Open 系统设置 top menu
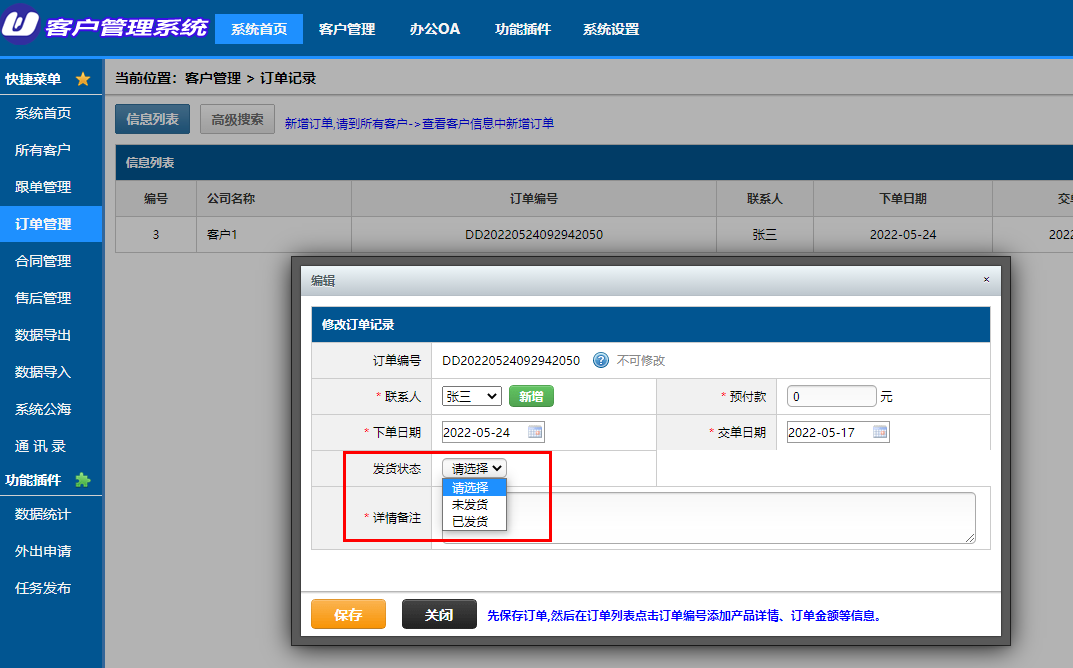This screenshot has width=1073, height=668. point(611,29)
